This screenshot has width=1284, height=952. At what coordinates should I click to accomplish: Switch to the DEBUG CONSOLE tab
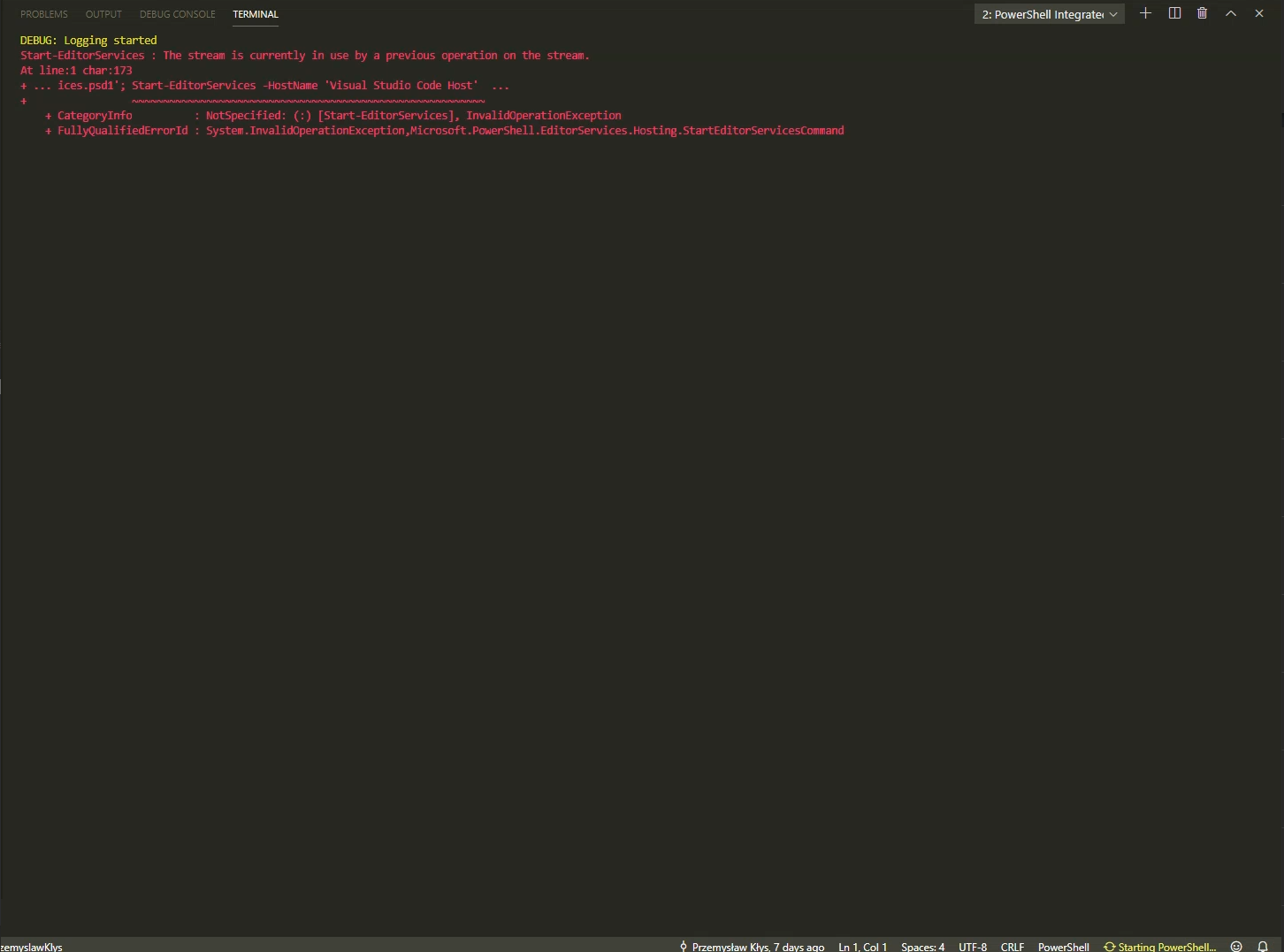pyautogui.click(x=178, y=14)
